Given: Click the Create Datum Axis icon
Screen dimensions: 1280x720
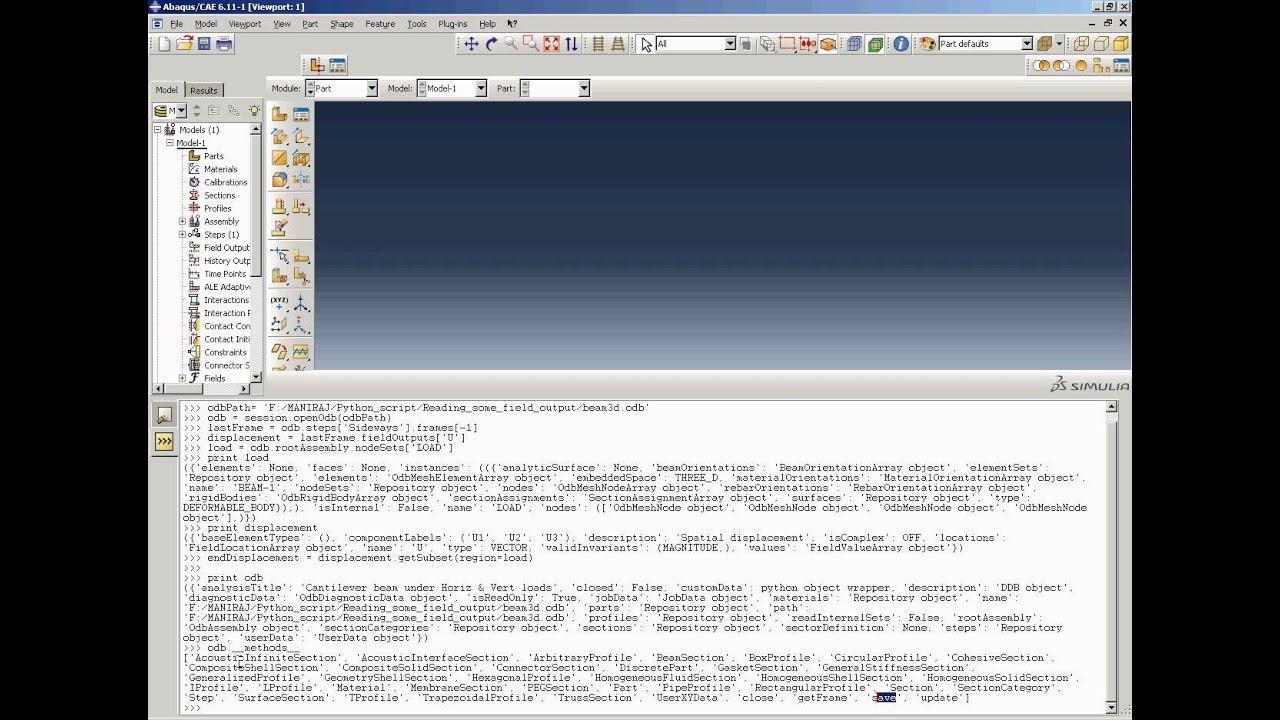Looking at the screenshot, I should point(301,303).
